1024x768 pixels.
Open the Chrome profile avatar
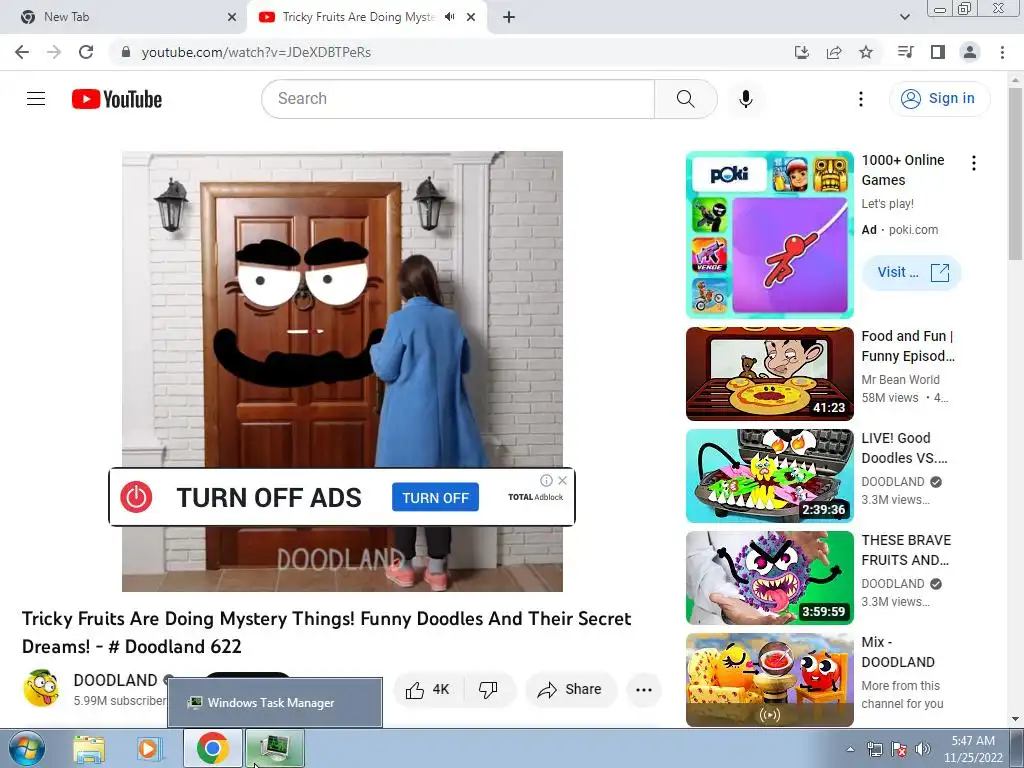coord(970,52)
